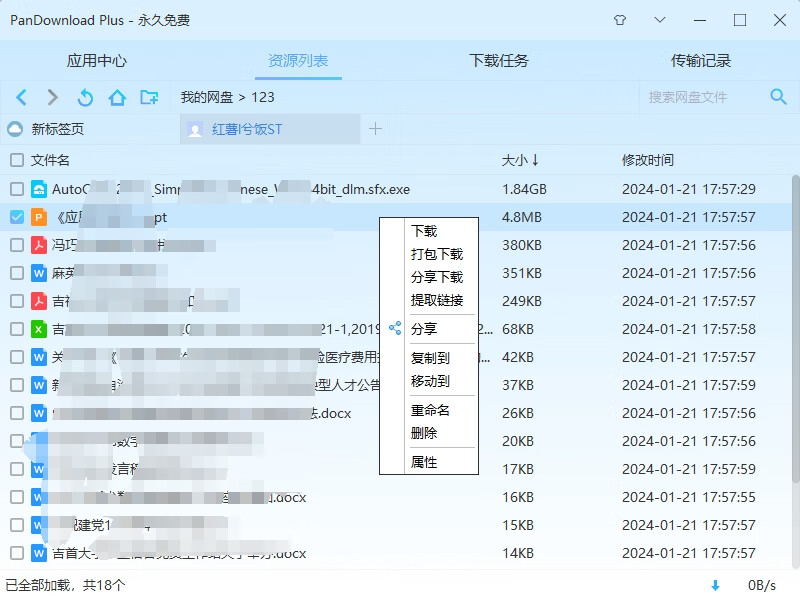Screen dimensions: 800x600
Task: Click the cloud icon on 新标签页 tab
Action: 15,128
